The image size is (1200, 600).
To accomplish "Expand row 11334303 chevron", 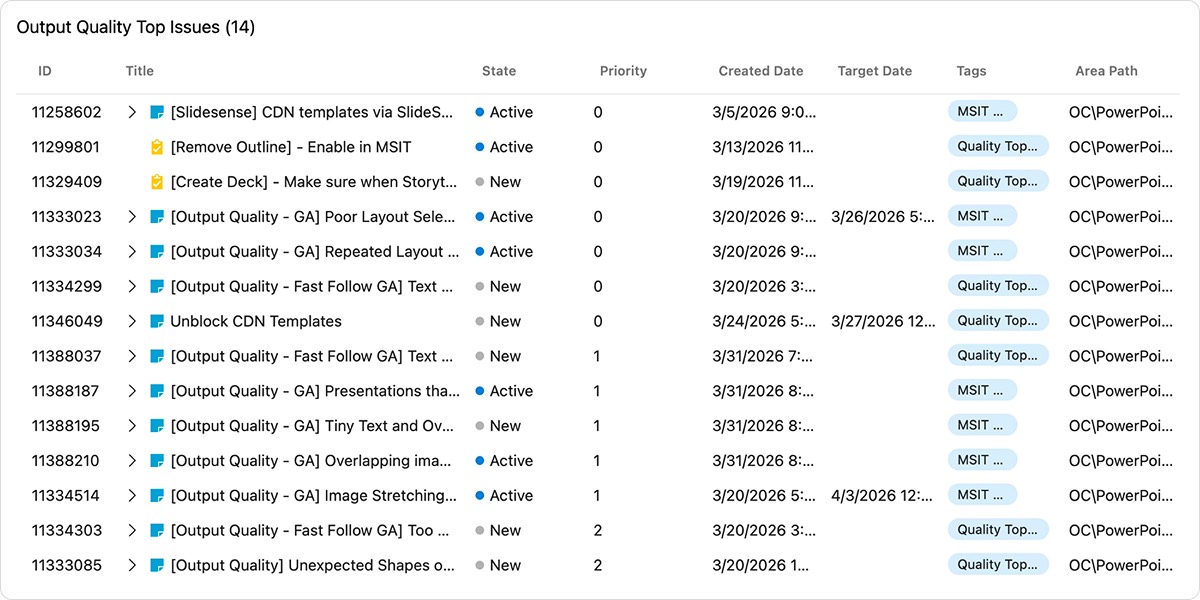I will [132, 531].
